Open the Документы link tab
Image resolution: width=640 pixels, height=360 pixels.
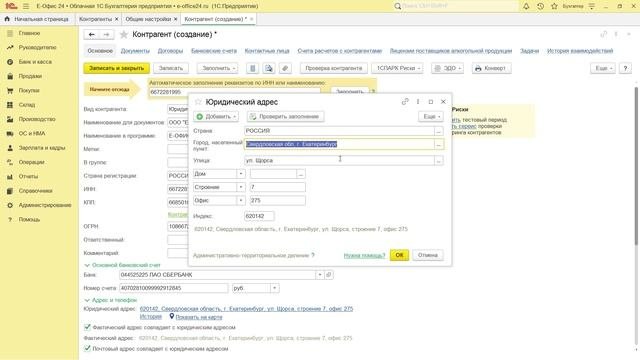[x=135, y=51]
